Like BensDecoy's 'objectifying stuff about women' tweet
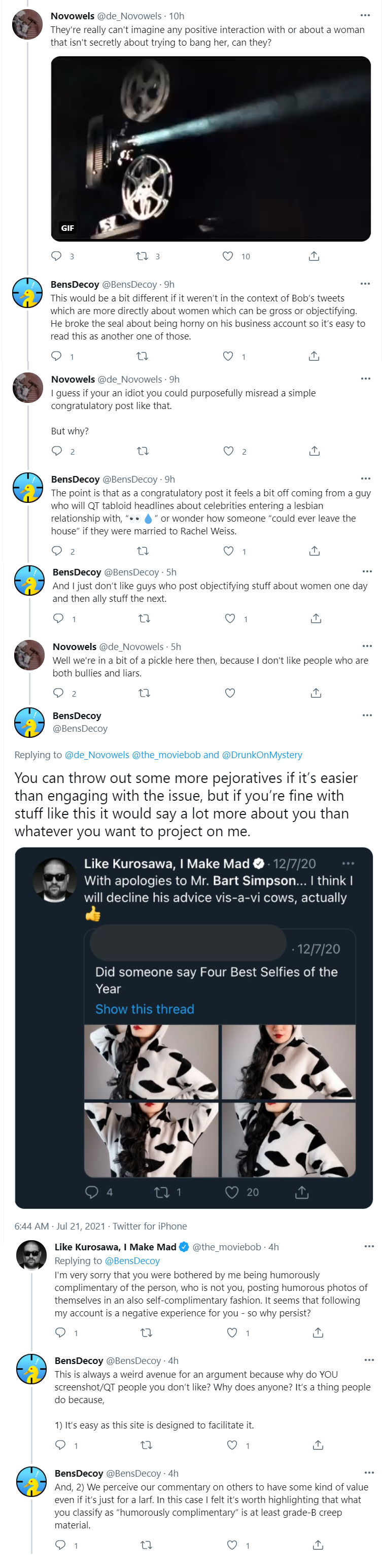The width and height of the screenshot is (382, 1568). (230, 619)
